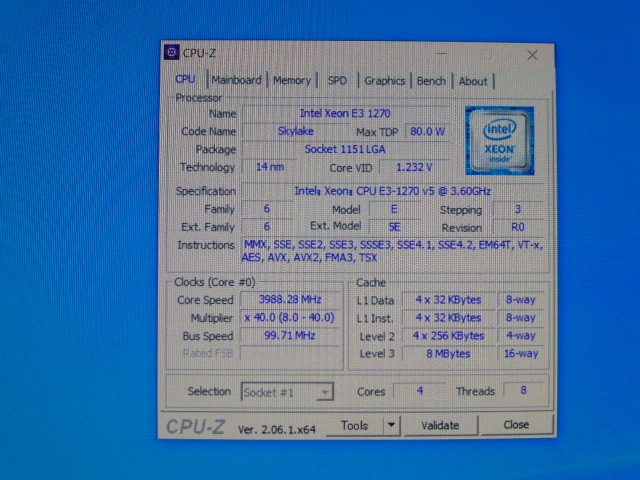The image size is (640, 480).
Task: Click the Name field Intel Xeon E3 1270
Action: coord(345,113)
